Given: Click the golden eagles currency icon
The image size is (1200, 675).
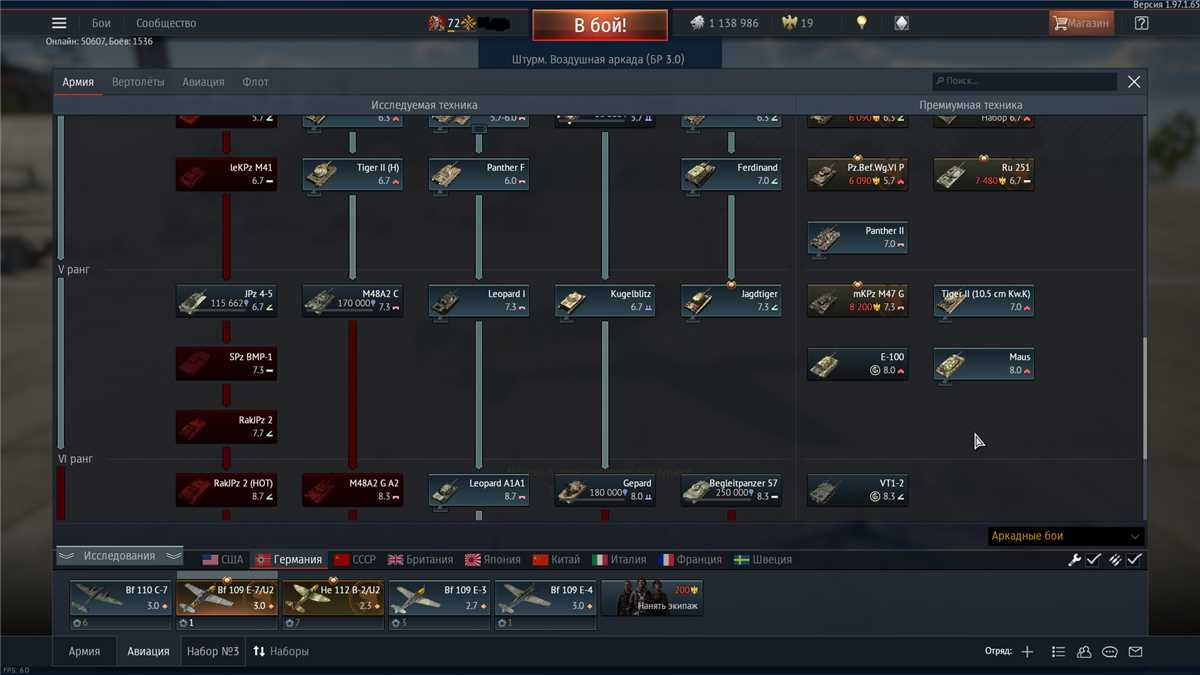Looking at the screenshot, I should point(790,23).
